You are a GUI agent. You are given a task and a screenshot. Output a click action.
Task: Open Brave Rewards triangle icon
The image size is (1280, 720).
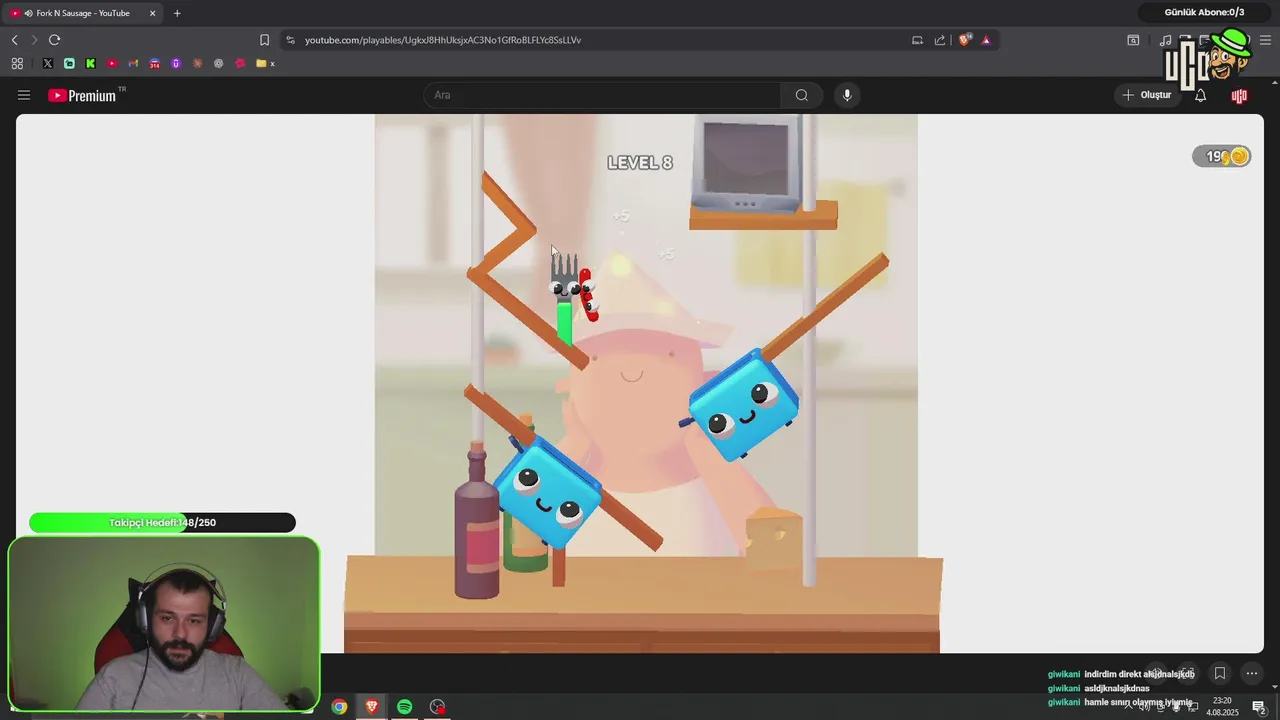coord(986,40)
